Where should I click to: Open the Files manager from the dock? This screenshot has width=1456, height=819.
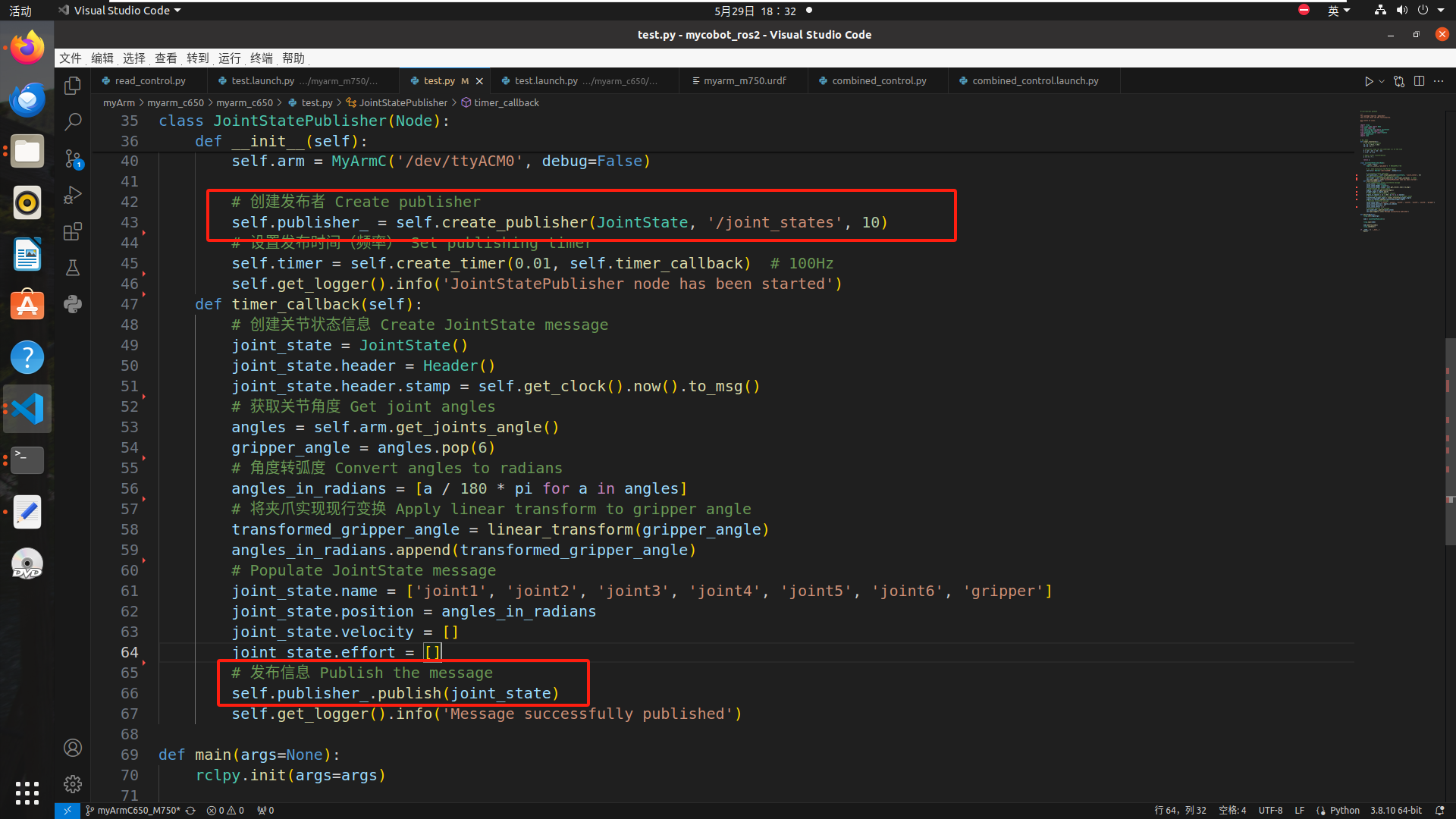(x=27, y=152)
